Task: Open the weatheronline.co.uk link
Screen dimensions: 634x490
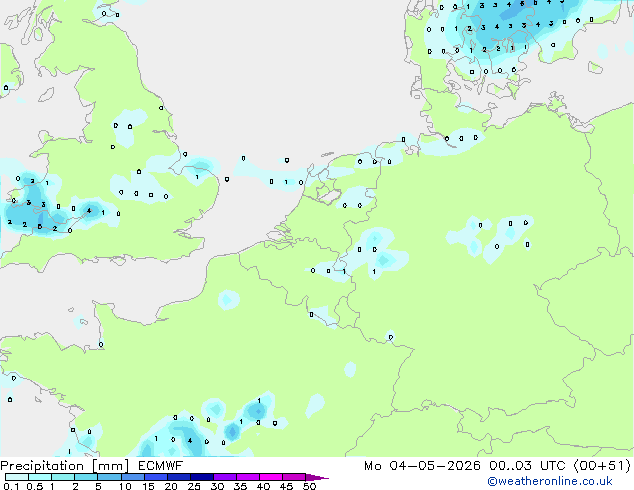Action: 550,481
